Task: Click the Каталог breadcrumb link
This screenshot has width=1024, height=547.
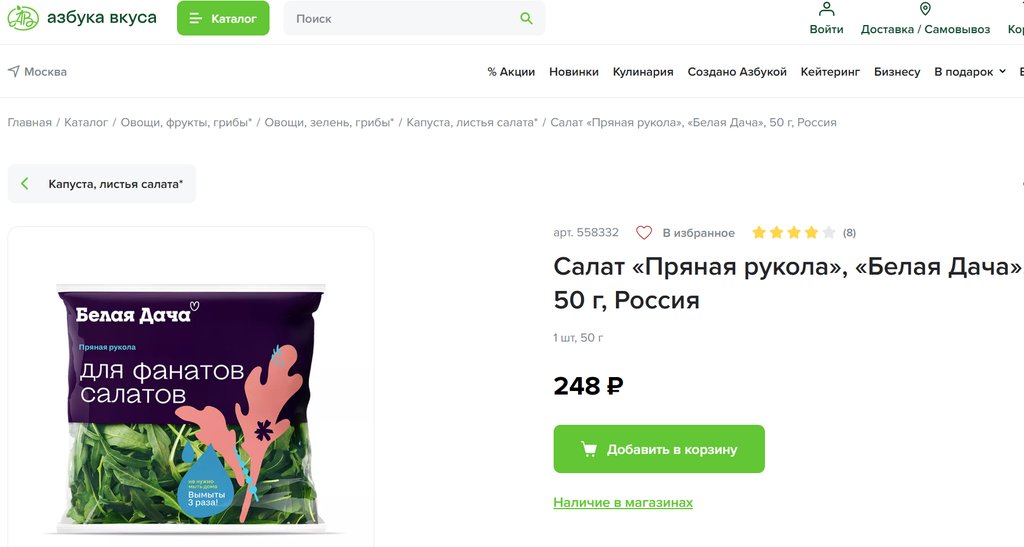Action: [86, 122]
